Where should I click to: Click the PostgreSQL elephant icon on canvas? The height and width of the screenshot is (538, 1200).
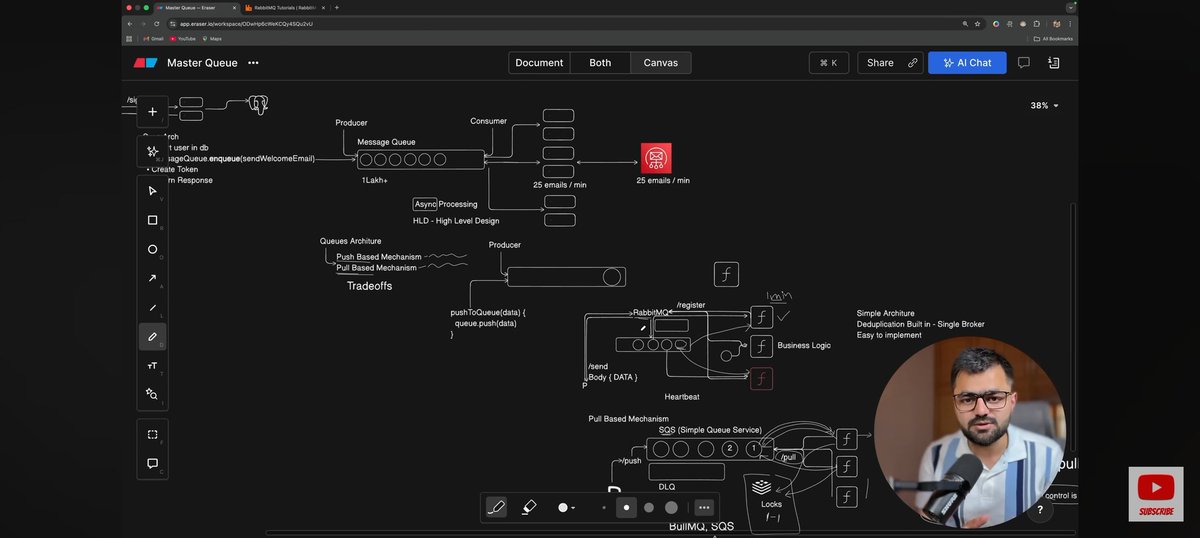(x=259, y=103)
